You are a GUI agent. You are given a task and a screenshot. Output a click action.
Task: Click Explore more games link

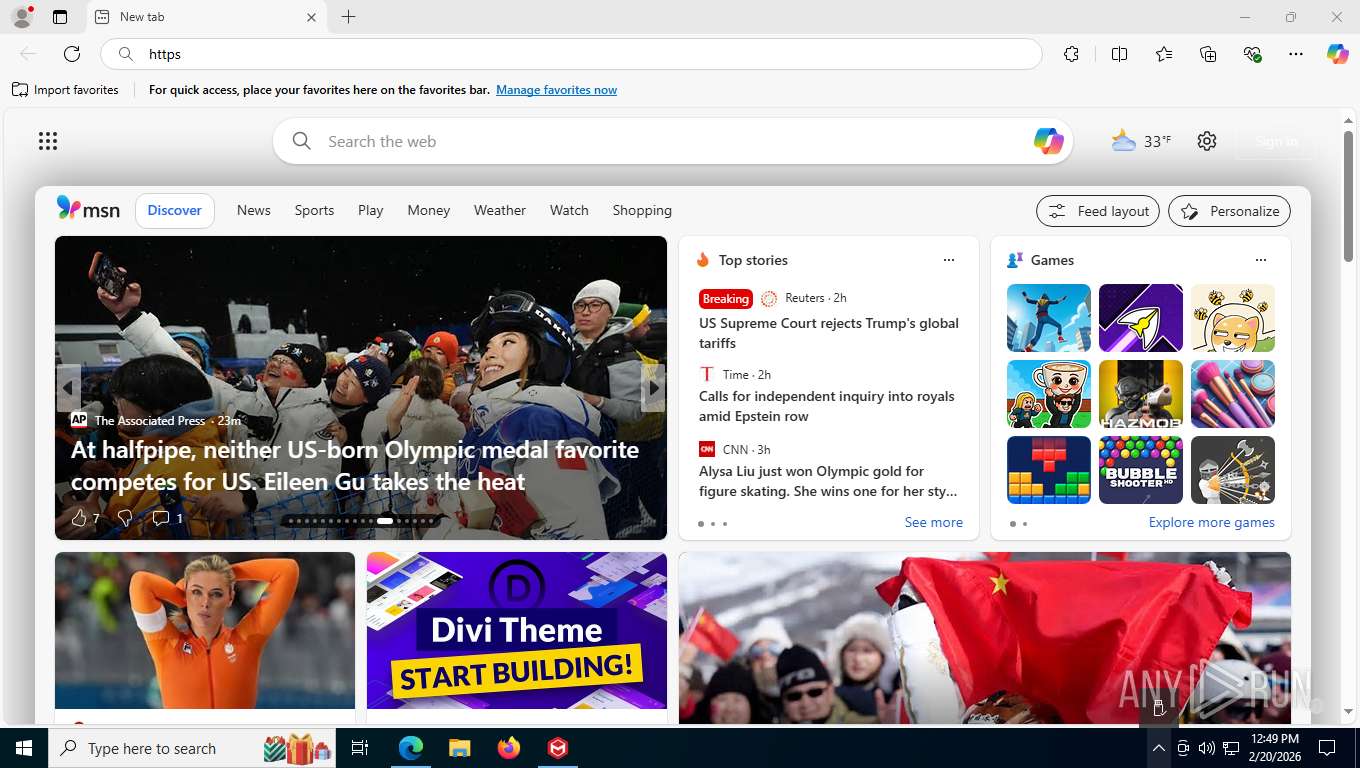[x=1212, y=522]
